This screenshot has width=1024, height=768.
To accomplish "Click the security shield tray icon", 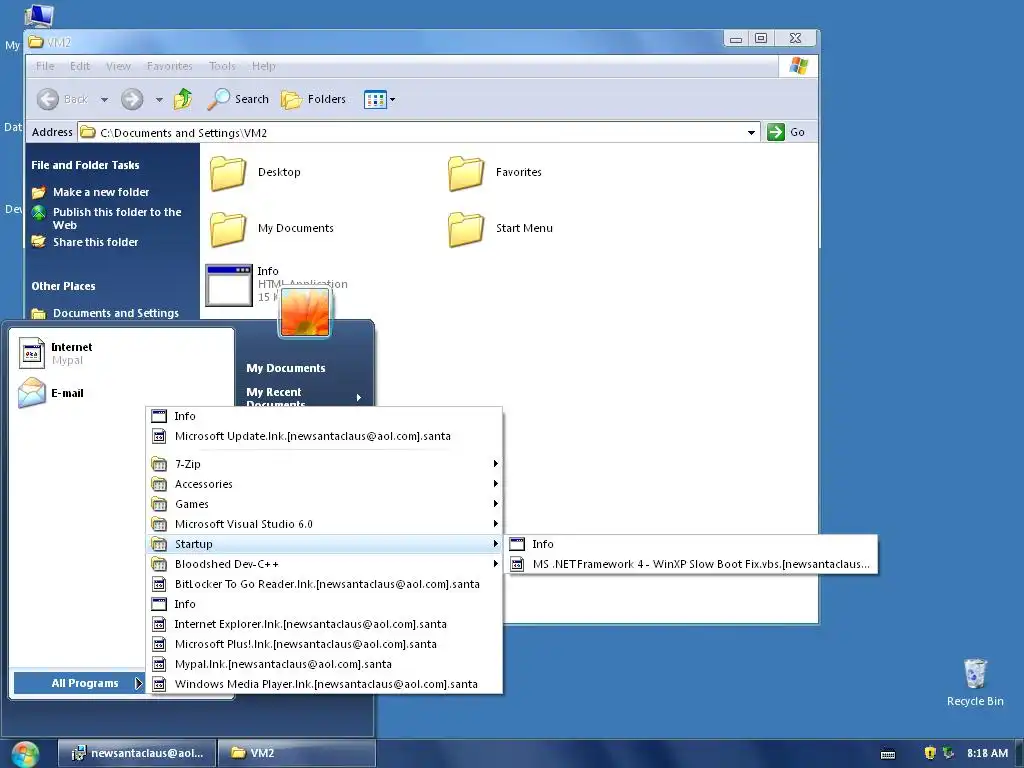I will point(930,753).
